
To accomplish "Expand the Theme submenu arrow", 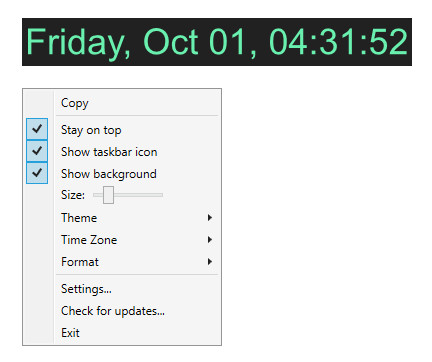I will click(x=210, y=218).
